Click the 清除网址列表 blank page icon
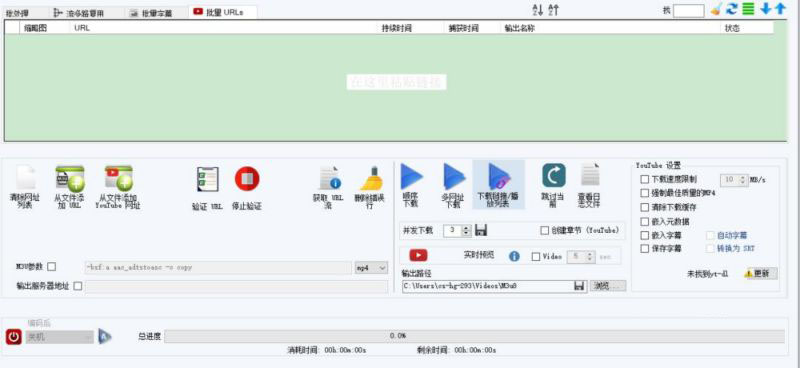 point(25,177)
